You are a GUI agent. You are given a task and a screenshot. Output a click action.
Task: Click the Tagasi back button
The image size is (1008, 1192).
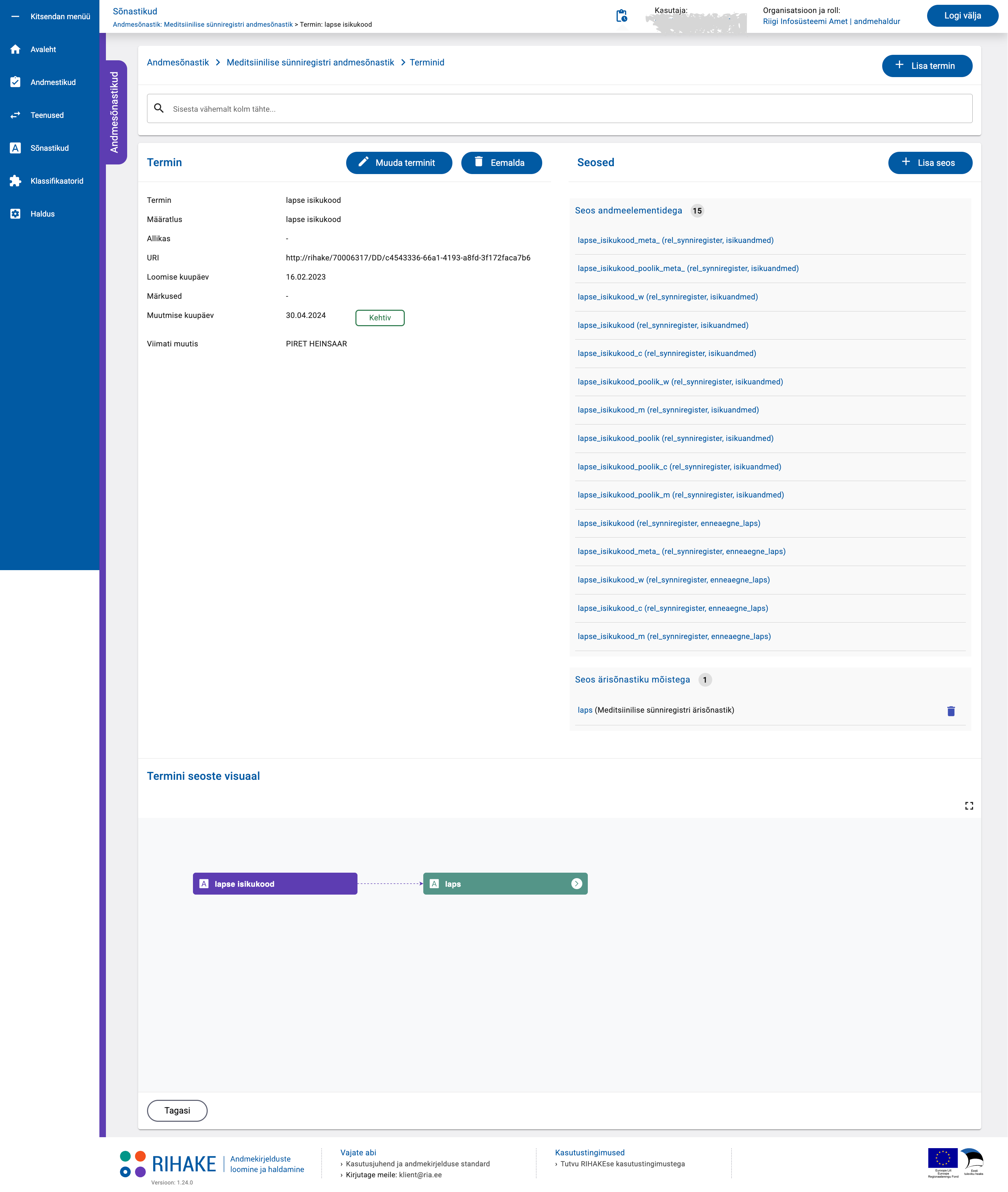pyautogui.click(x=177, y=1111)
